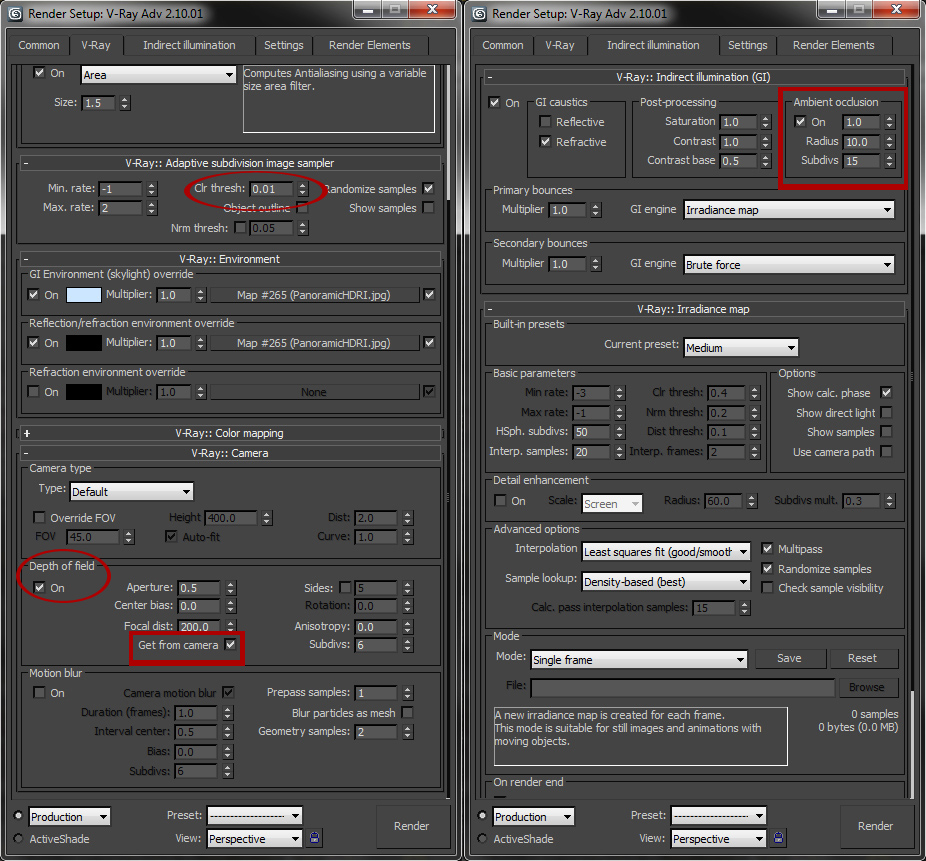Screen dimensions: 926x861
Task: Open Current preset Medium dropdown
Action: pos(741,348)
